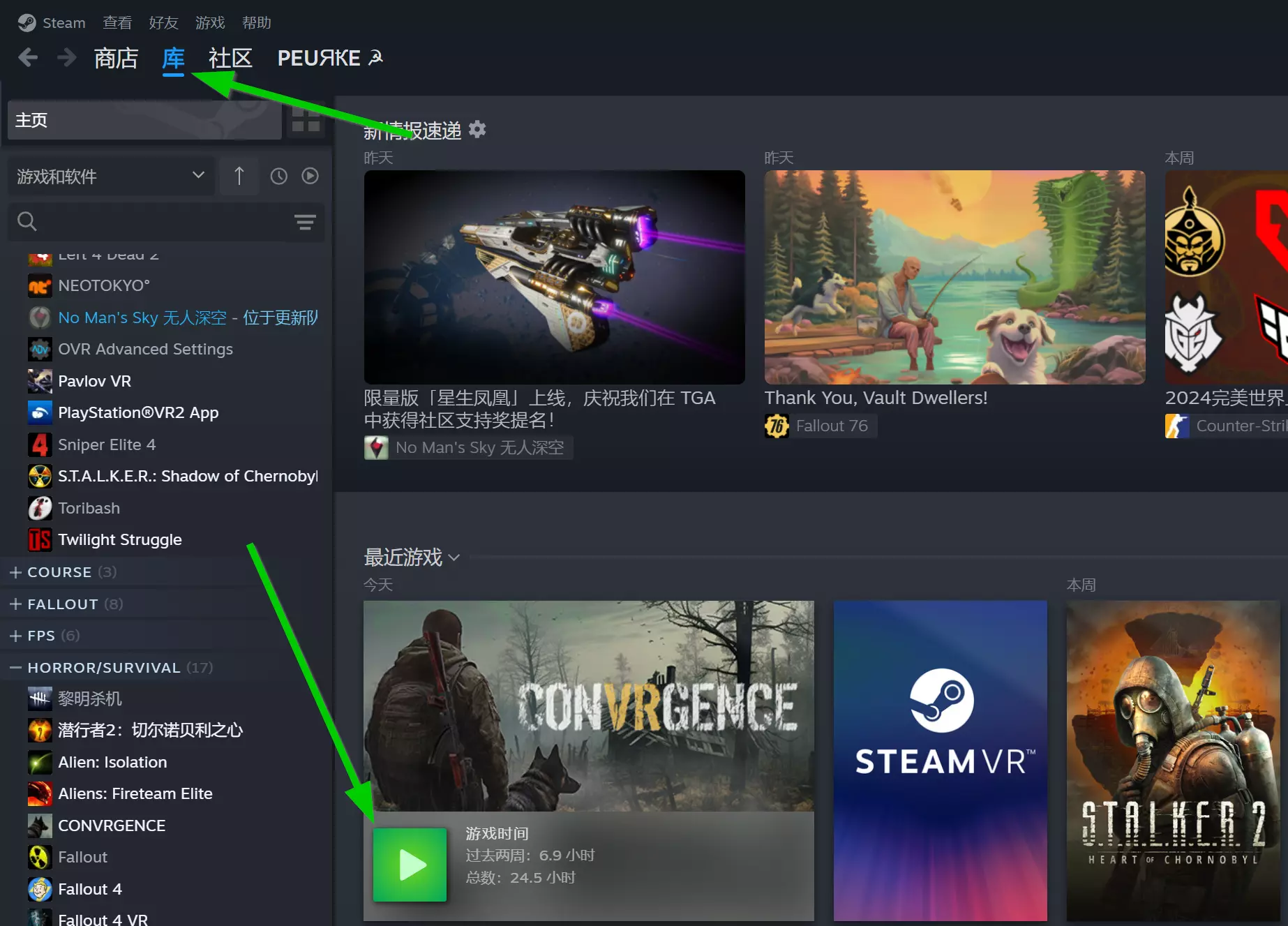This screenshot has width=1288, height=926.
Task: Click the Toribash icon
Action: pos(40,508)
